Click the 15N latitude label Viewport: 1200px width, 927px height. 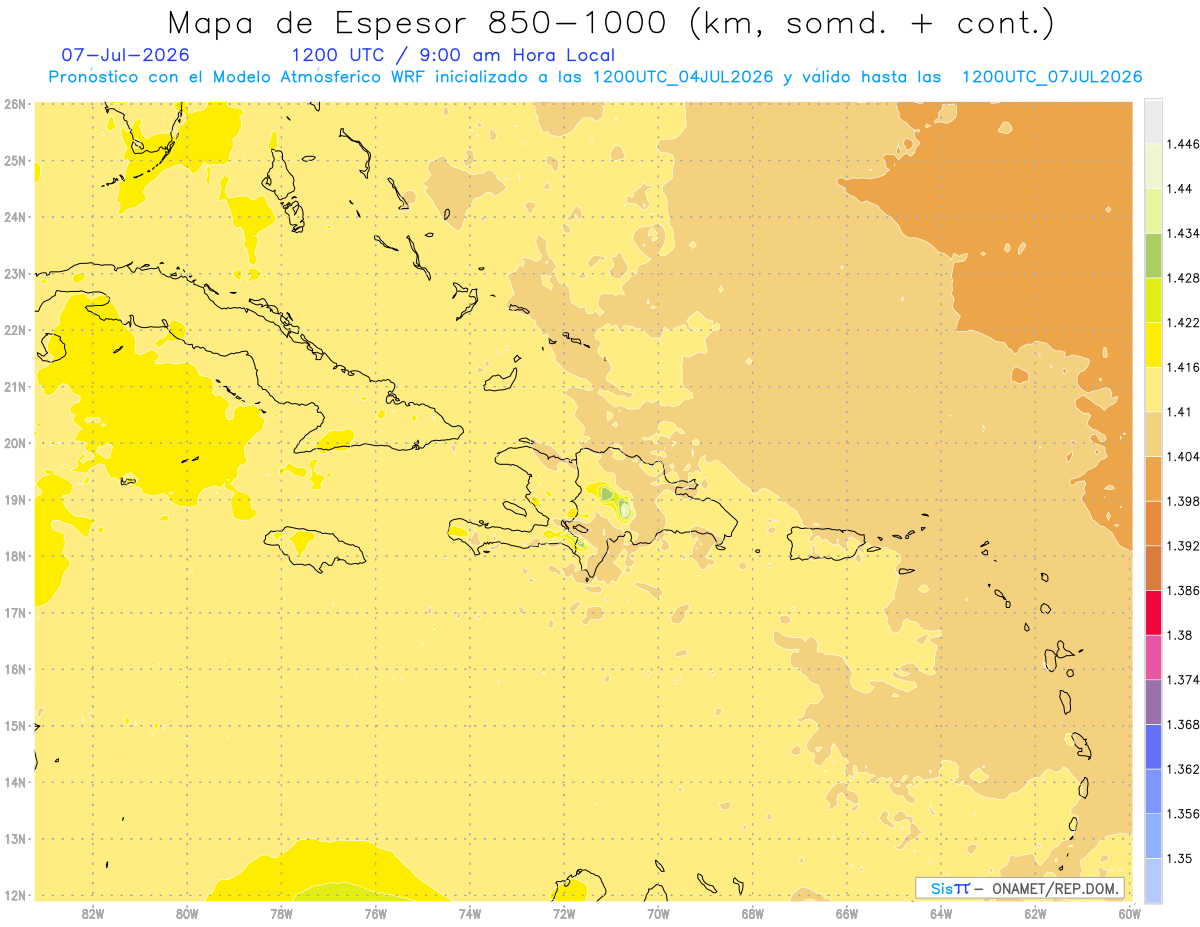click(15, 725)
